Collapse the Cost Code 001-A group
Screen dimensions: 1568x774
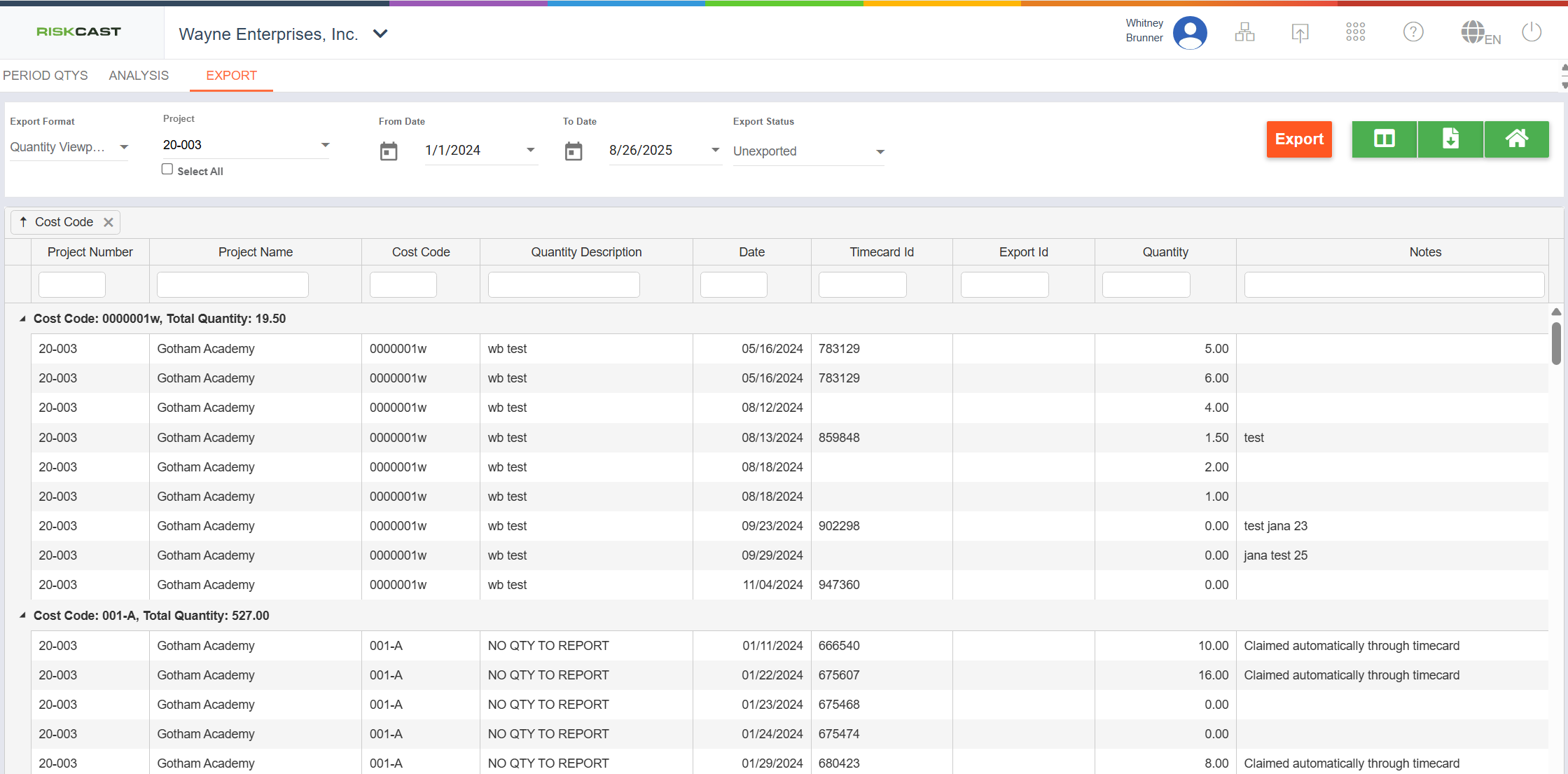(x=22, y=616)
